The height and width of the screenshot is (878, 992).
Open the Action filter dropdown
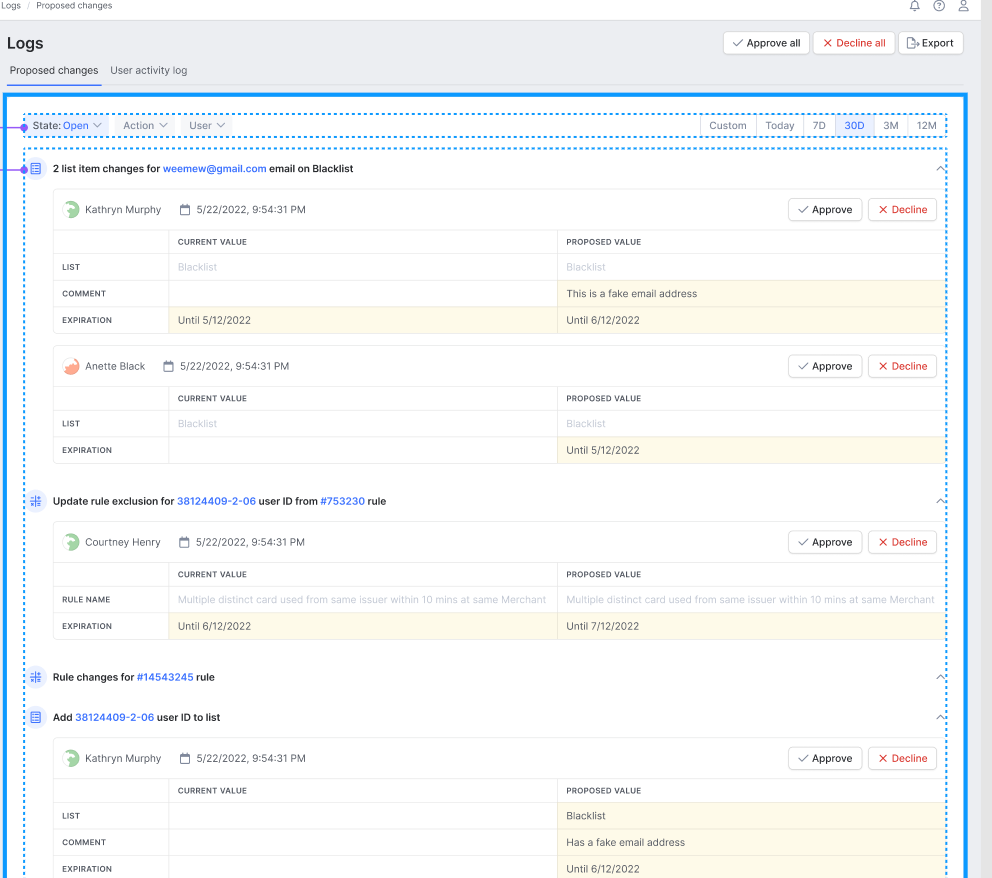(145, 126)
